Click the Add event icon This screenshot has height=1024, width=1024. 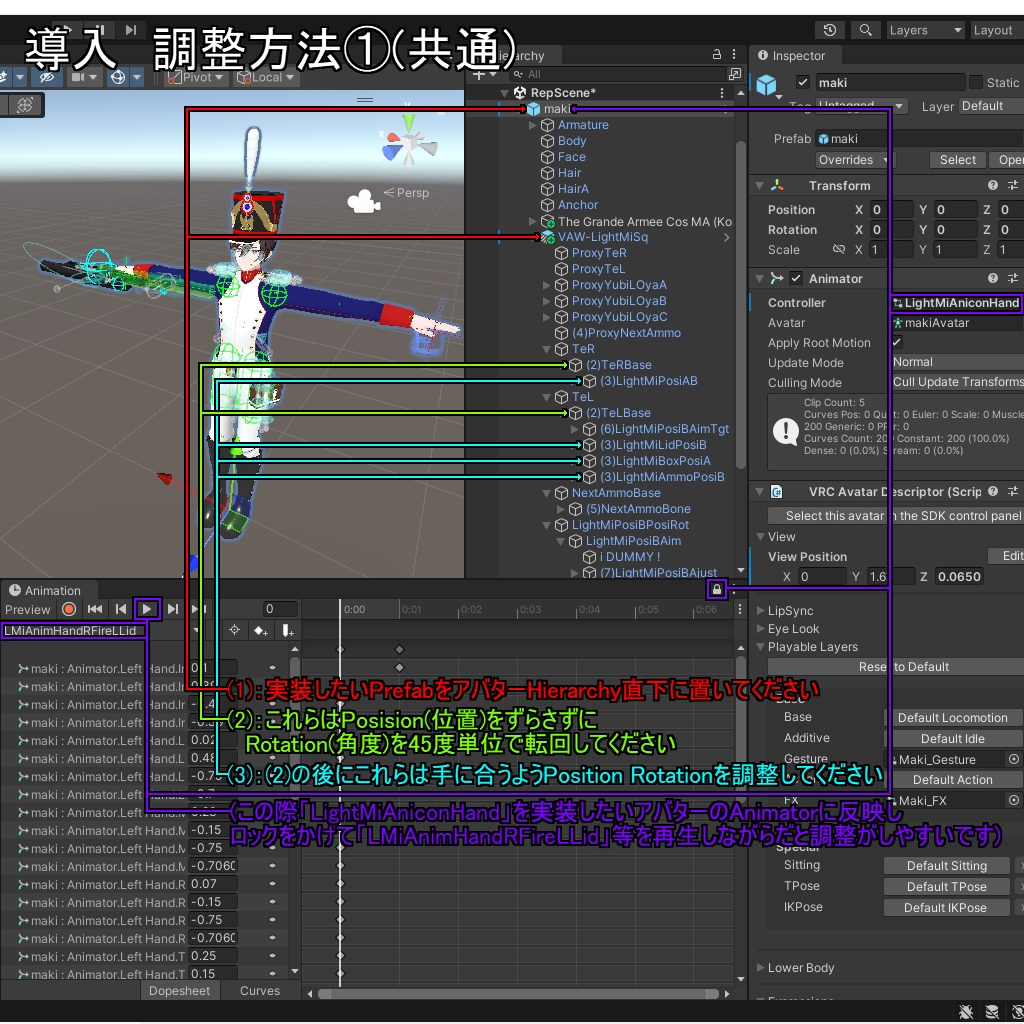[x=287, y=630]
